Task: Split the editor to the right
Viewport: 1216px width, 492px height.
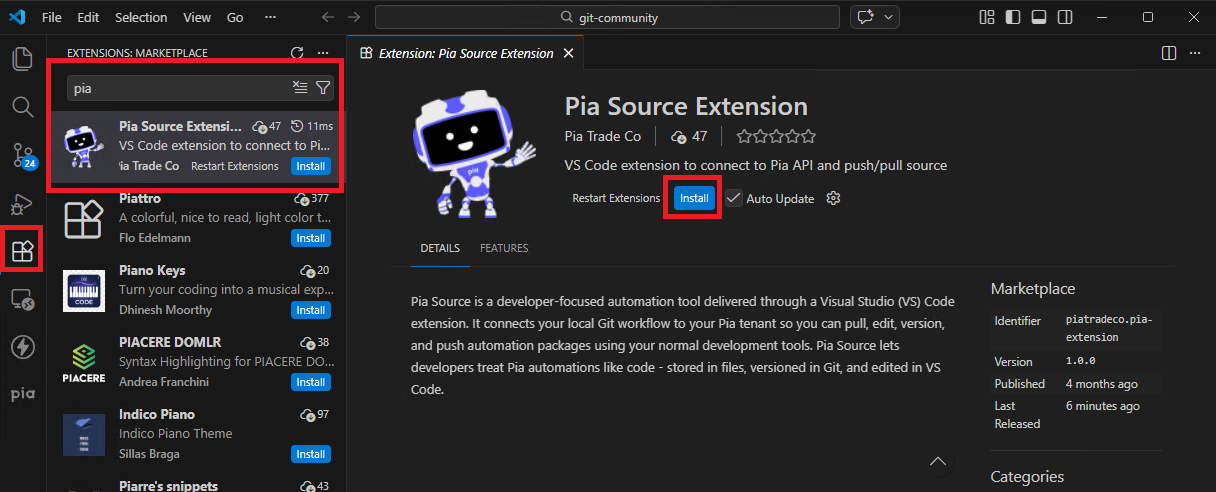Action: [x=1168, y=53]
